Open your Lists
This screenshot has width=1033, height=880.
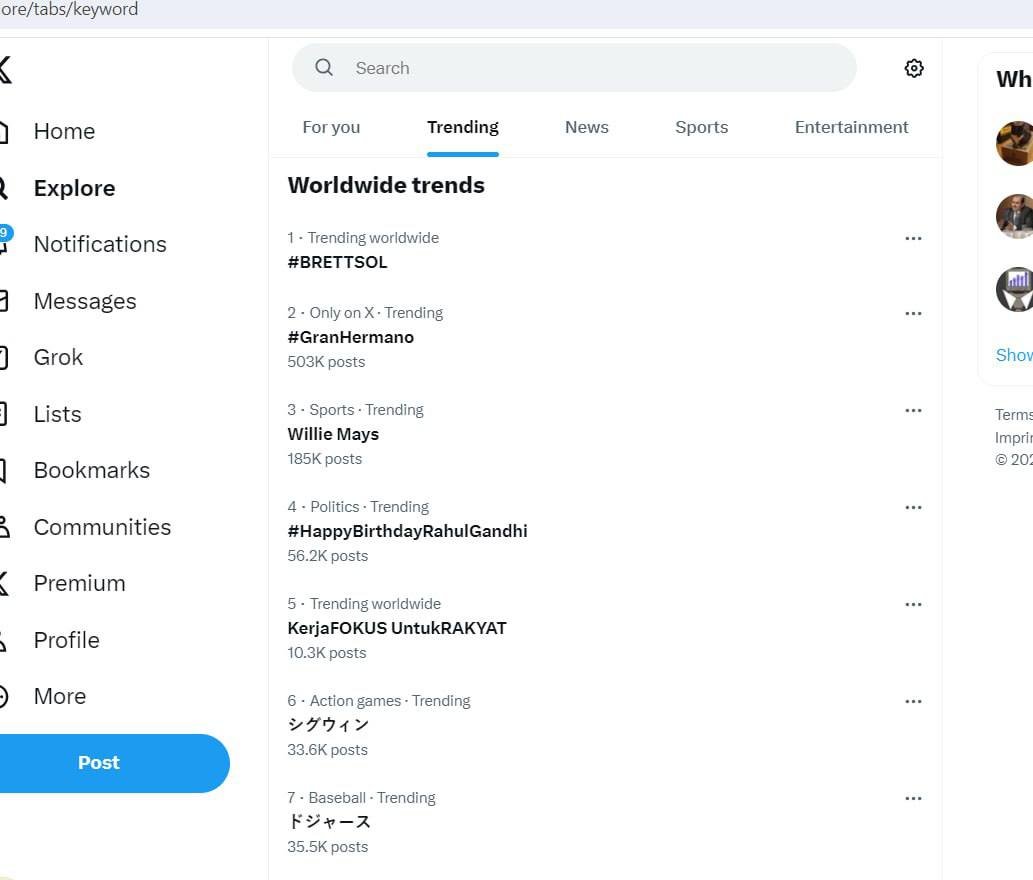(57, 414)
